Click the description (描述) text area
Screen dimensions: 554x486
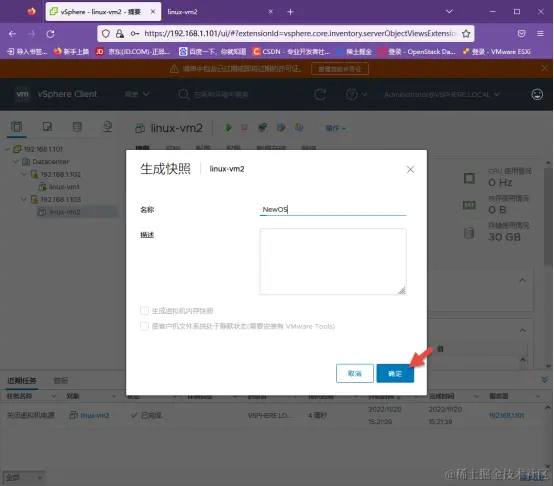click(x=333, y=261)
